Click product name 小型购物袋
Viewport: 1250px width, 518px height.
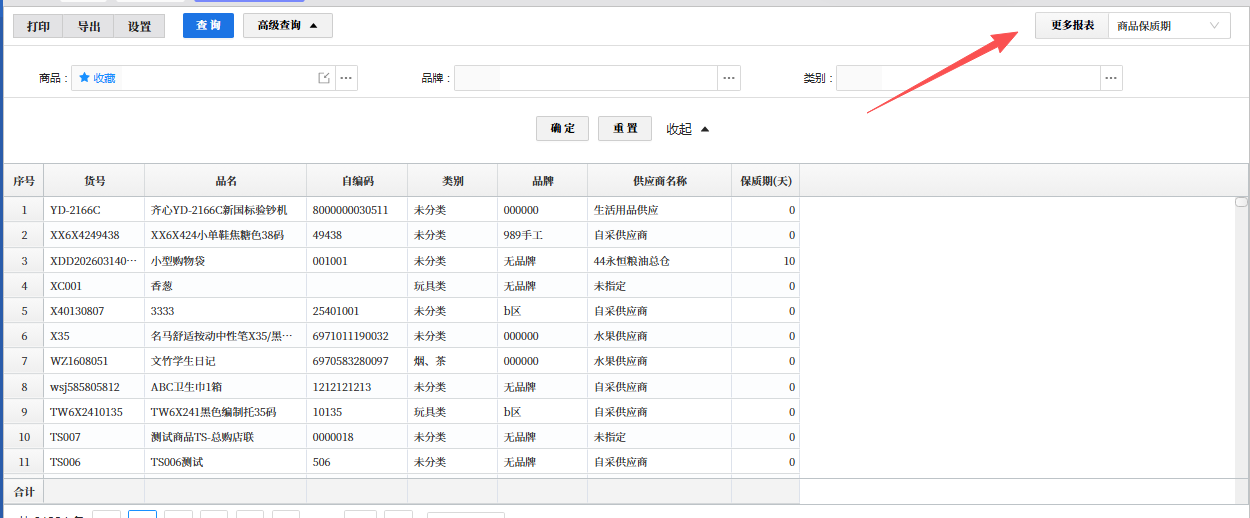point(177,261)
